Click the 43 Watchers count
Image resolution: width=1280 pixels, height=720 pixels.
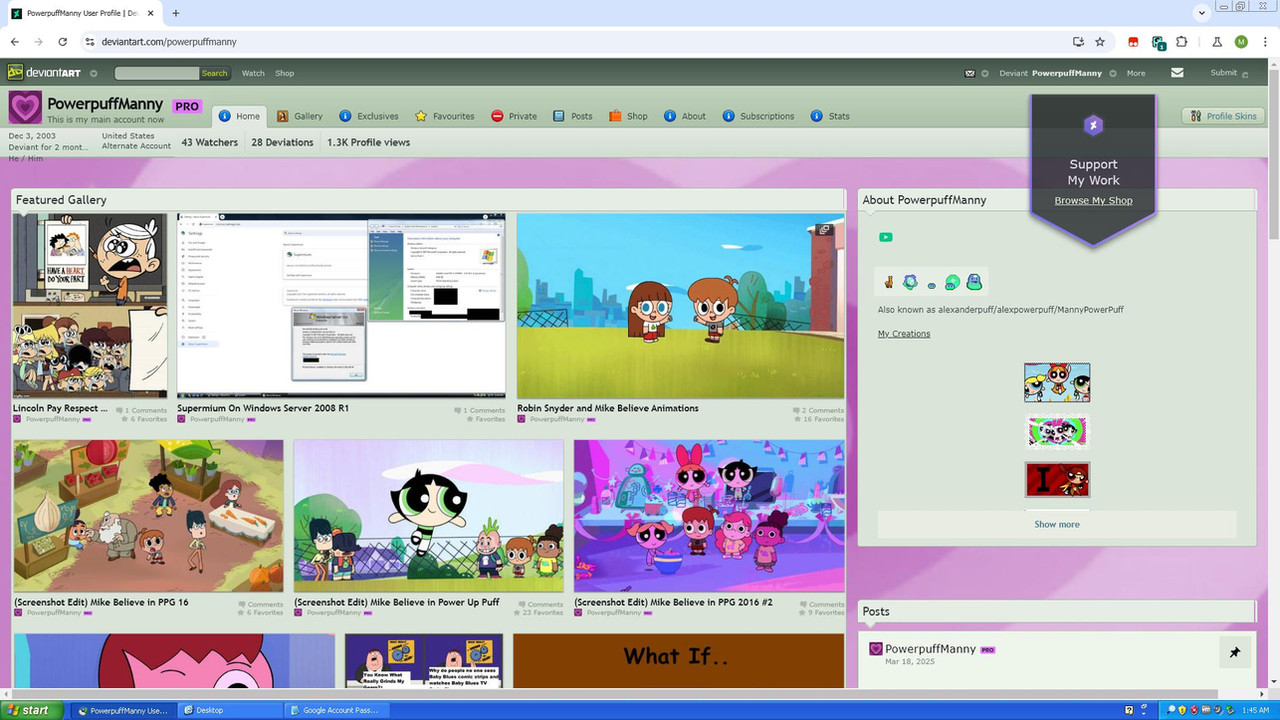[x=210, y=142]
